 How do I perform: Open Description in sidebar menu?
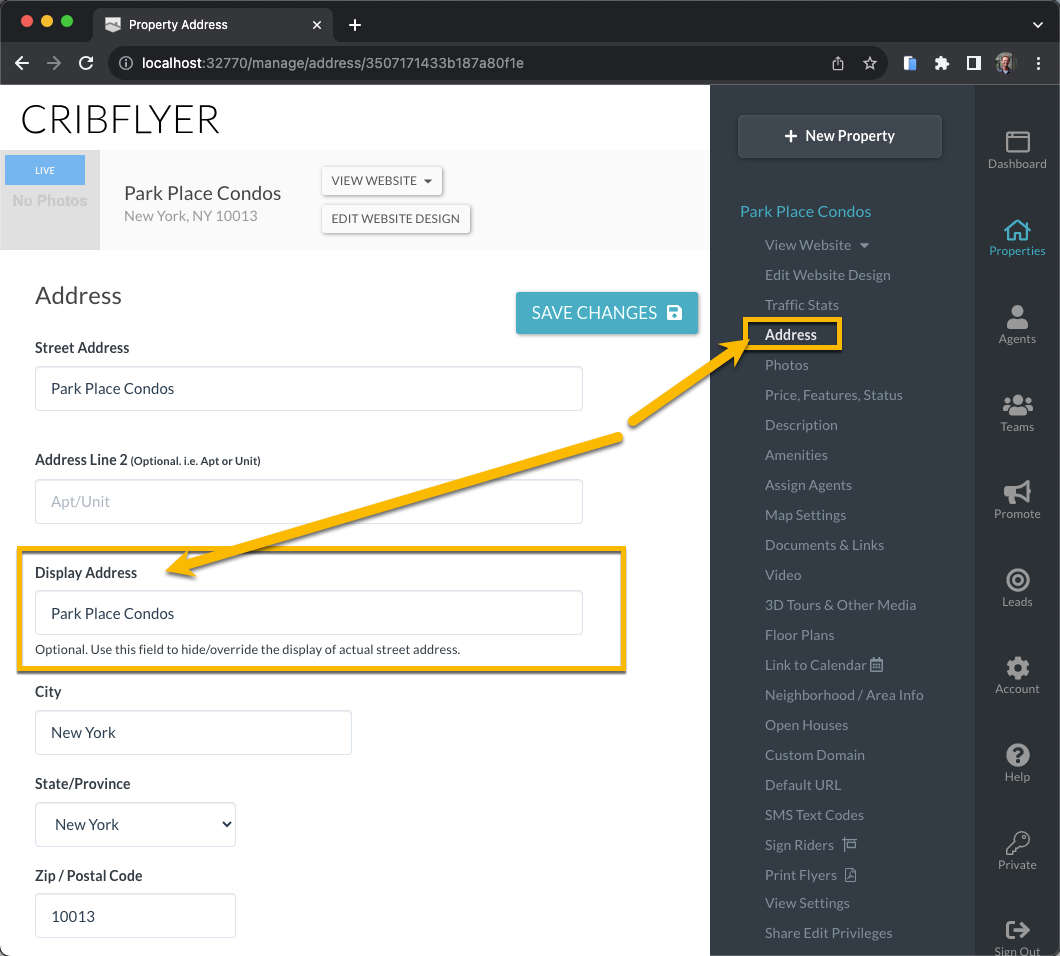click(801, 425)
